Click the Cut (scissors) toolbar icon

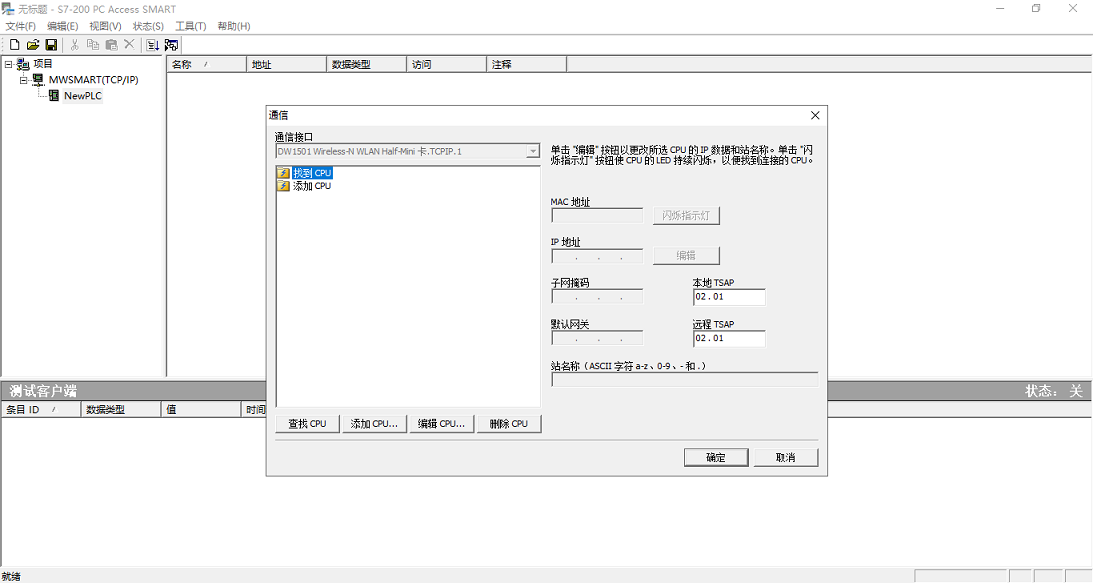point(74,44)
